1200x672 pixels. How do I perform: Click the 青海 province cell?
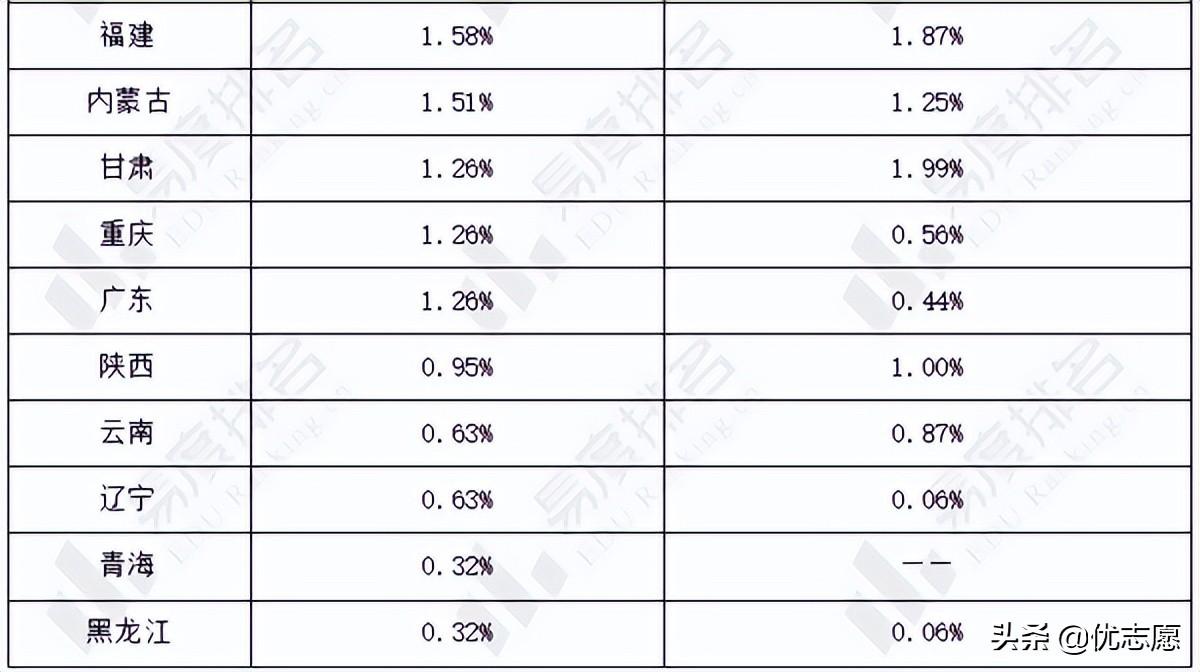point(127,565)
